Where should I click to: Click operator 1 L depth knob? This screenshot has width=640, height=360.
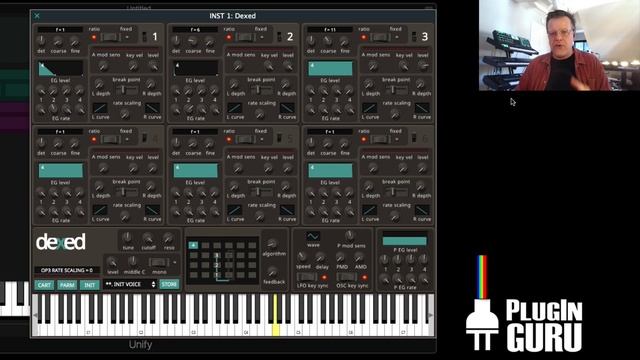click(x=99, y=84)
